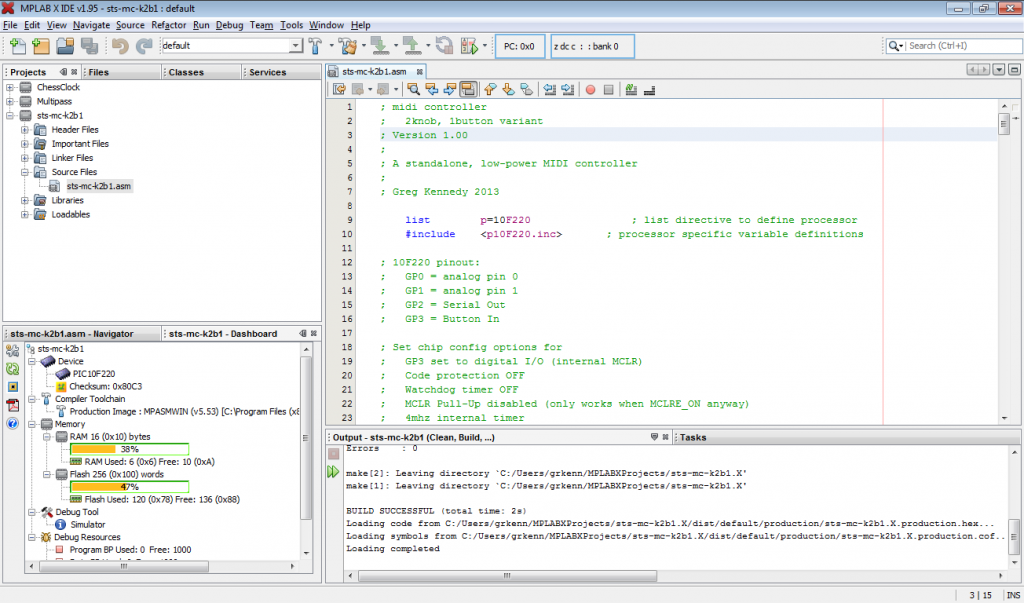Select the Simulator debug tool entry
This screenshot has width=1024, height=603.
pos(88,525)
